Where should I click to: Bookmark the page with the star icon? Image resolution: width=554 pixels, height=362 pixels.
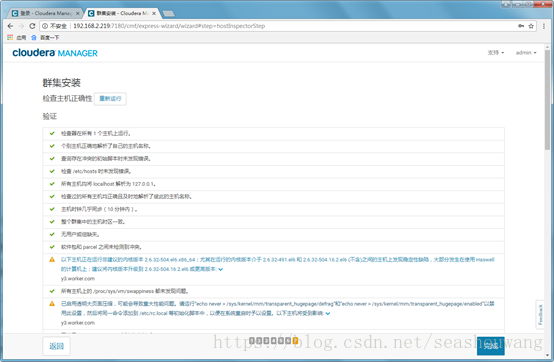tap(531, 26)
